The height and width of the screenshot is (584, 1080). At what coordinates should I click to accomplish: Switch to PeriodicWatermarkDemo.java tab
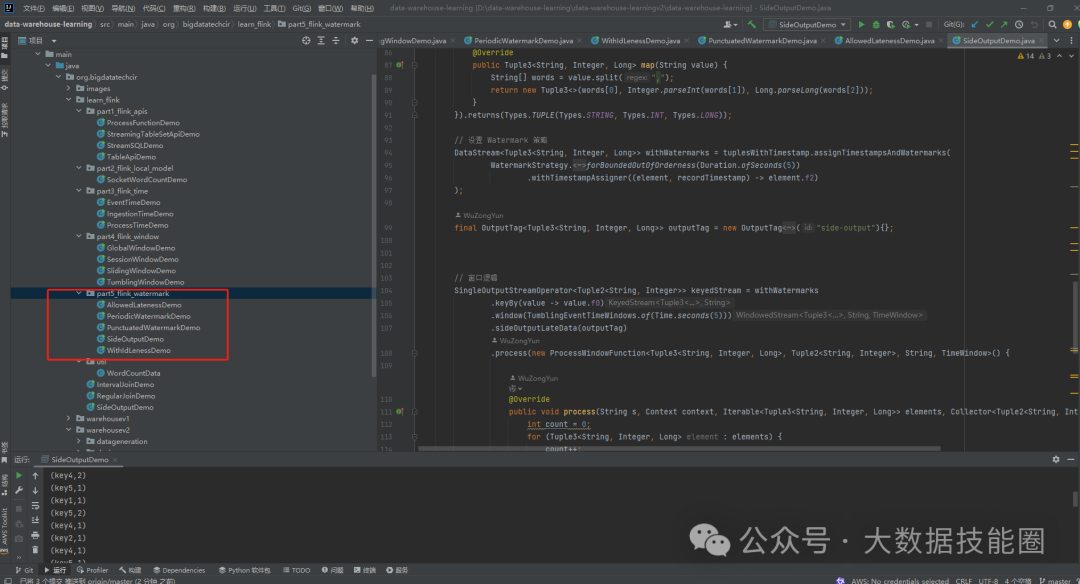click(x=523, y=41)
